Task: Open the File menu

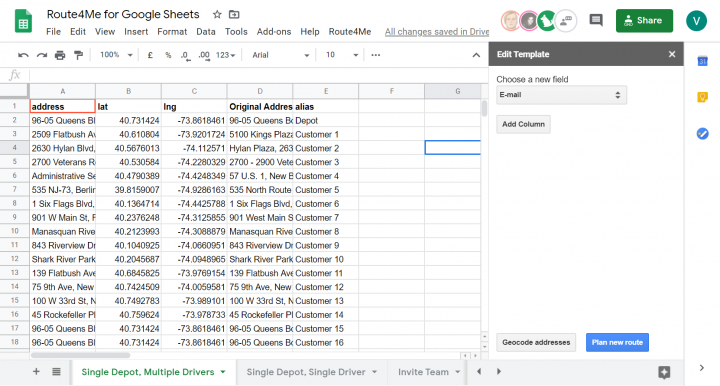Action: [x=53, y=32]
